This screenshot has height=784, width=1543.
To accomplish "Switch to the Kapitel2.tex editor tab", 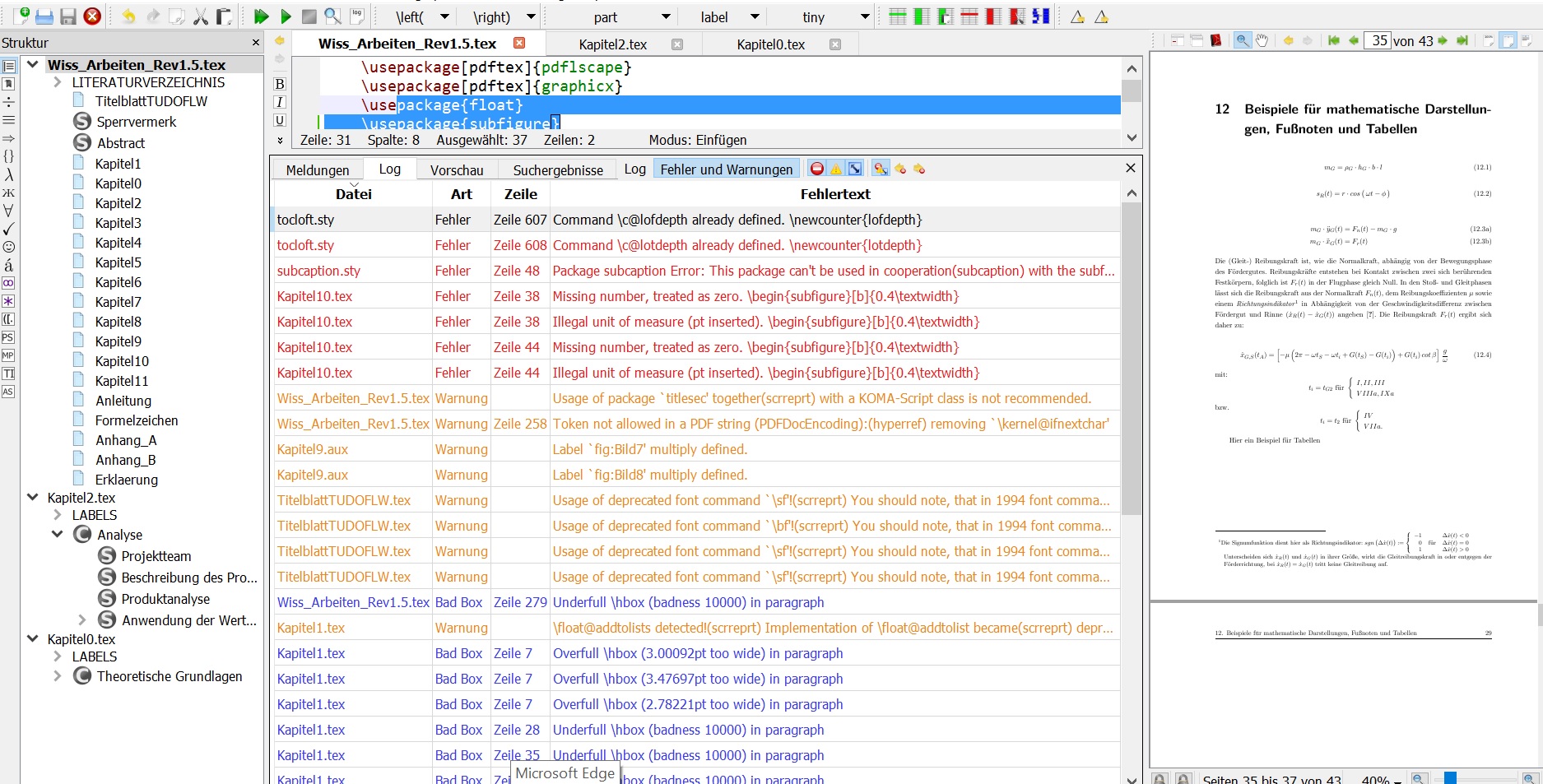I will click(613, 44).
